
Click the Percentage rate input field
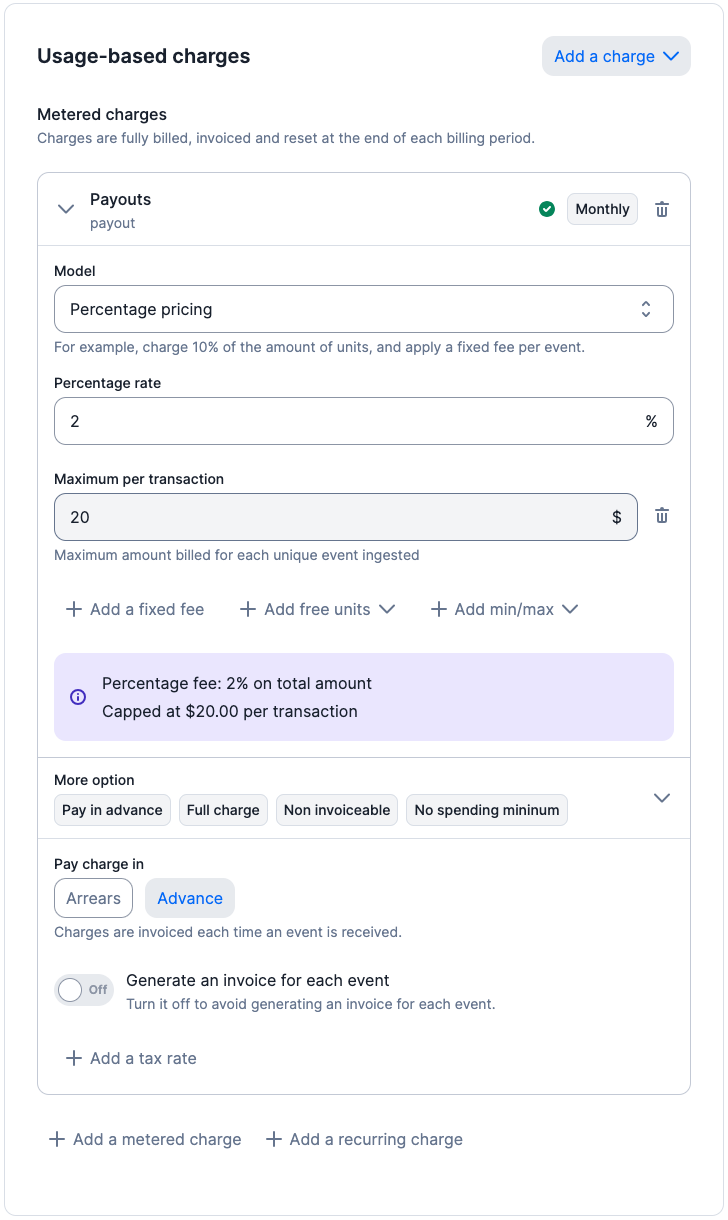pyautogui.click(x=350, y=421)
